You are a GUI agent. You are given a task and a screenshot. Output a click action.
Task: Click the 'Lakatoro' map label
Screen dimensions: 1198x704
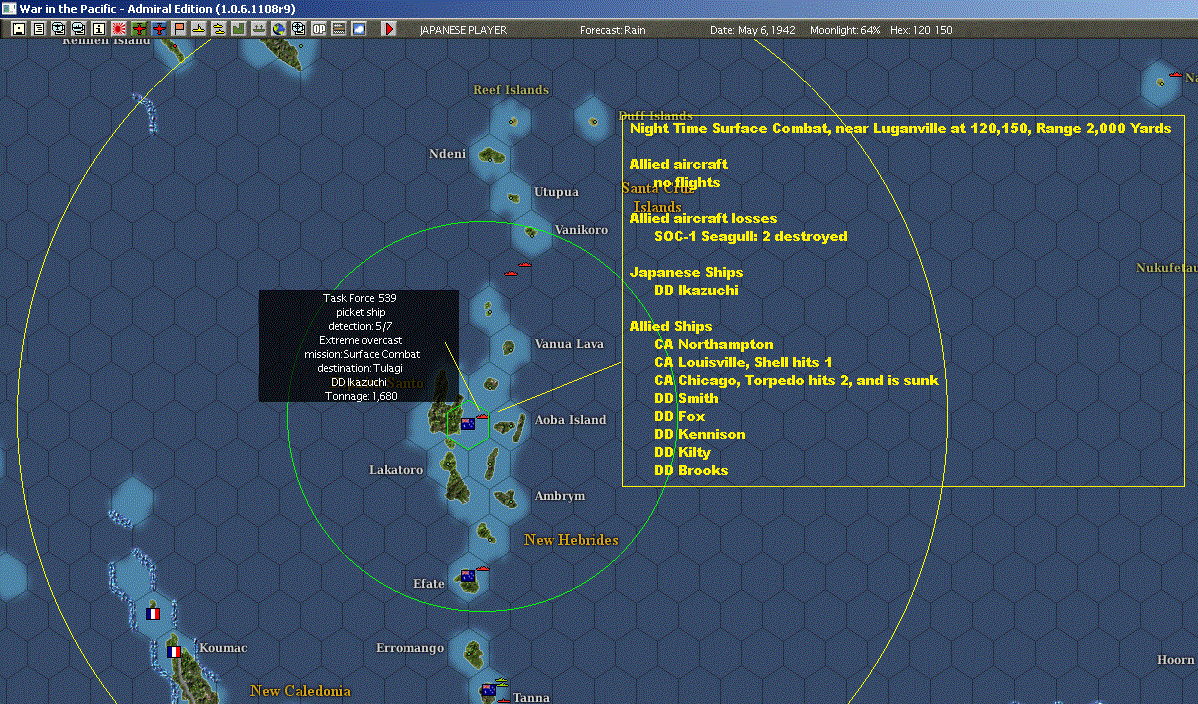coord(396,469)
